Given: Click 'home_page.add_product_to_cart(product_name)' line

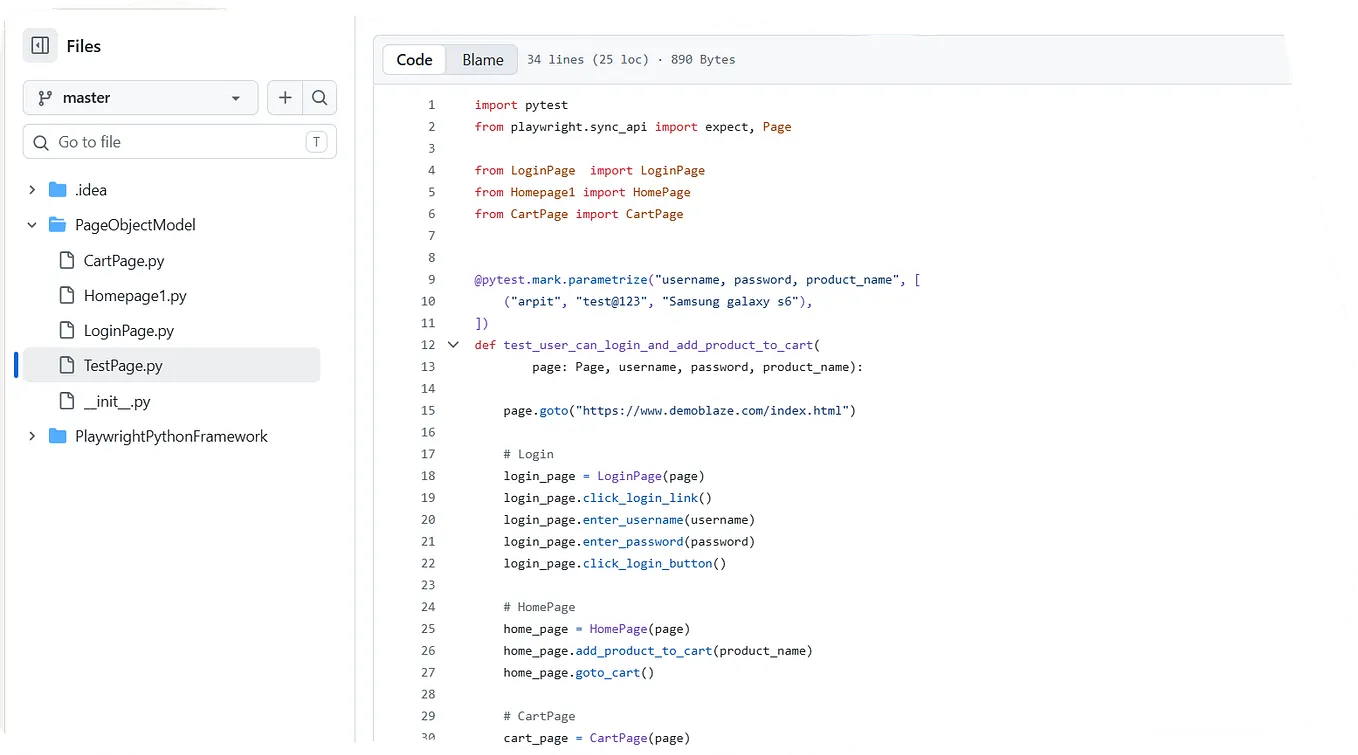Looking at the screenshot, I should coord(658,651).
